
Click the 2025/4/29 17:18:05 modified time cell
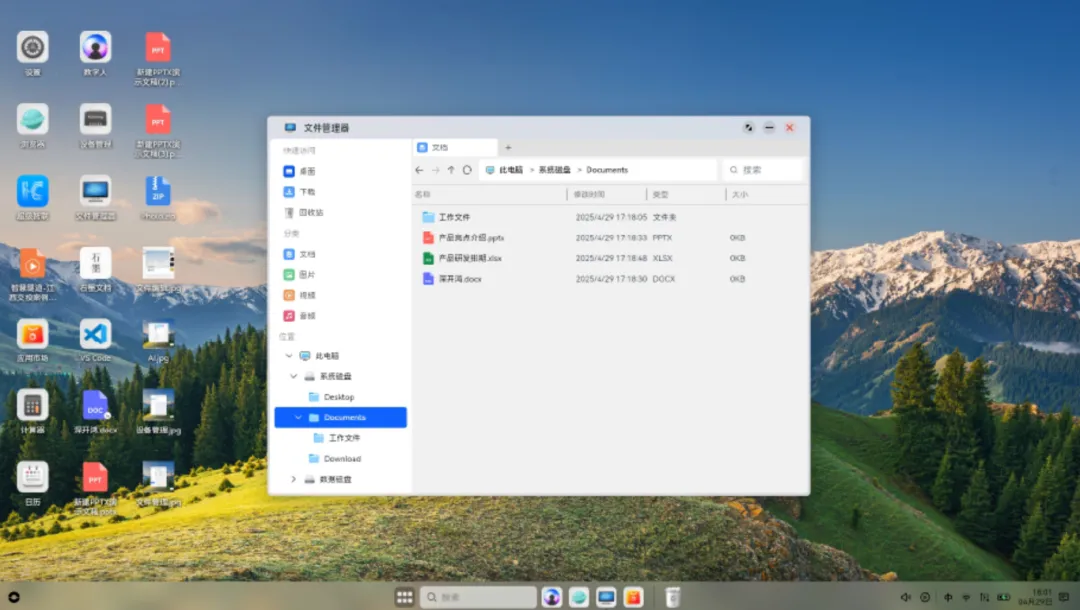pos(611,217)
